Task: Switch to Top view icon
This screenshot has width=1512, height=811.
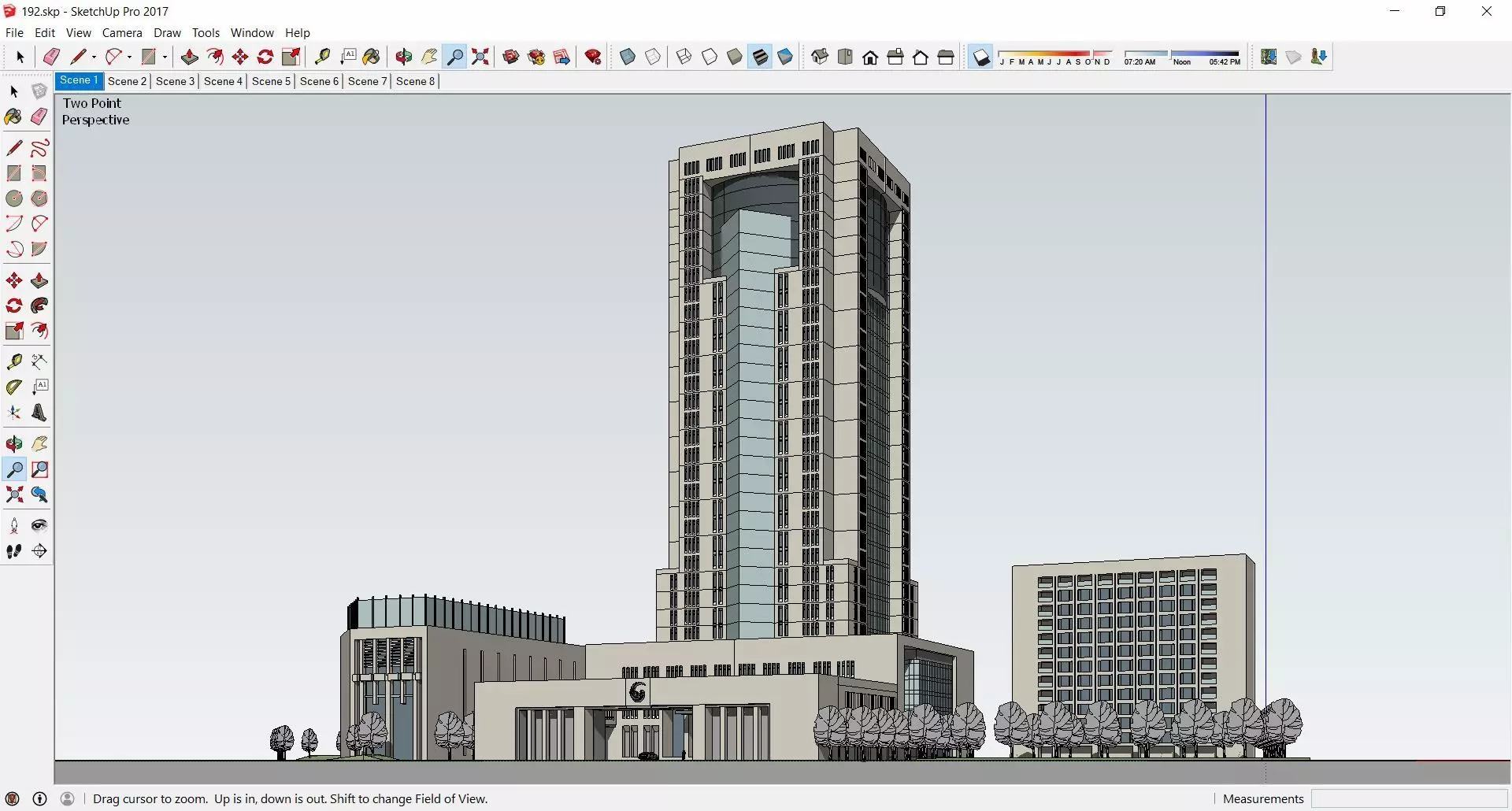Action: tap(845, 57)
